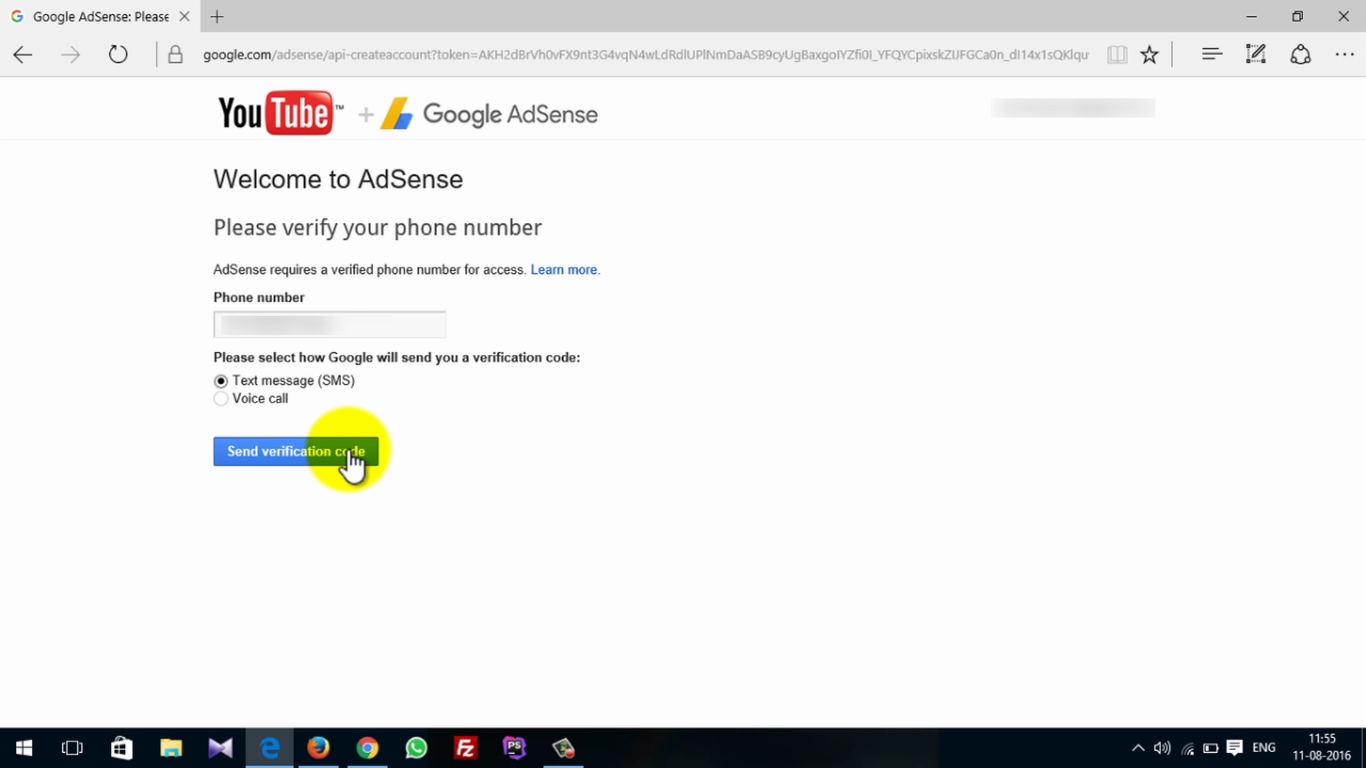Open the last pinned taskbar app
This screenshot has width=1366, height=768.
click(x=563, y=748)
